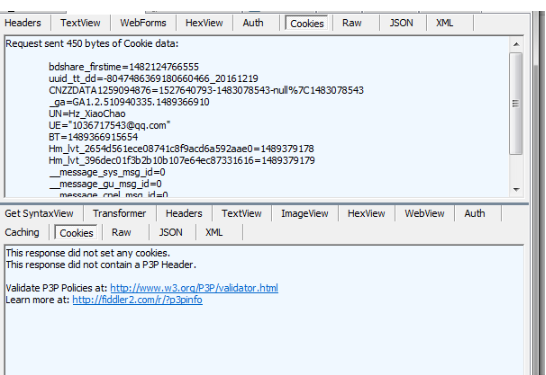Viewport: 546px width, 375px height.
Task: Select the __message_gu_msg_id cookie line
Action: tap(105, 184)
